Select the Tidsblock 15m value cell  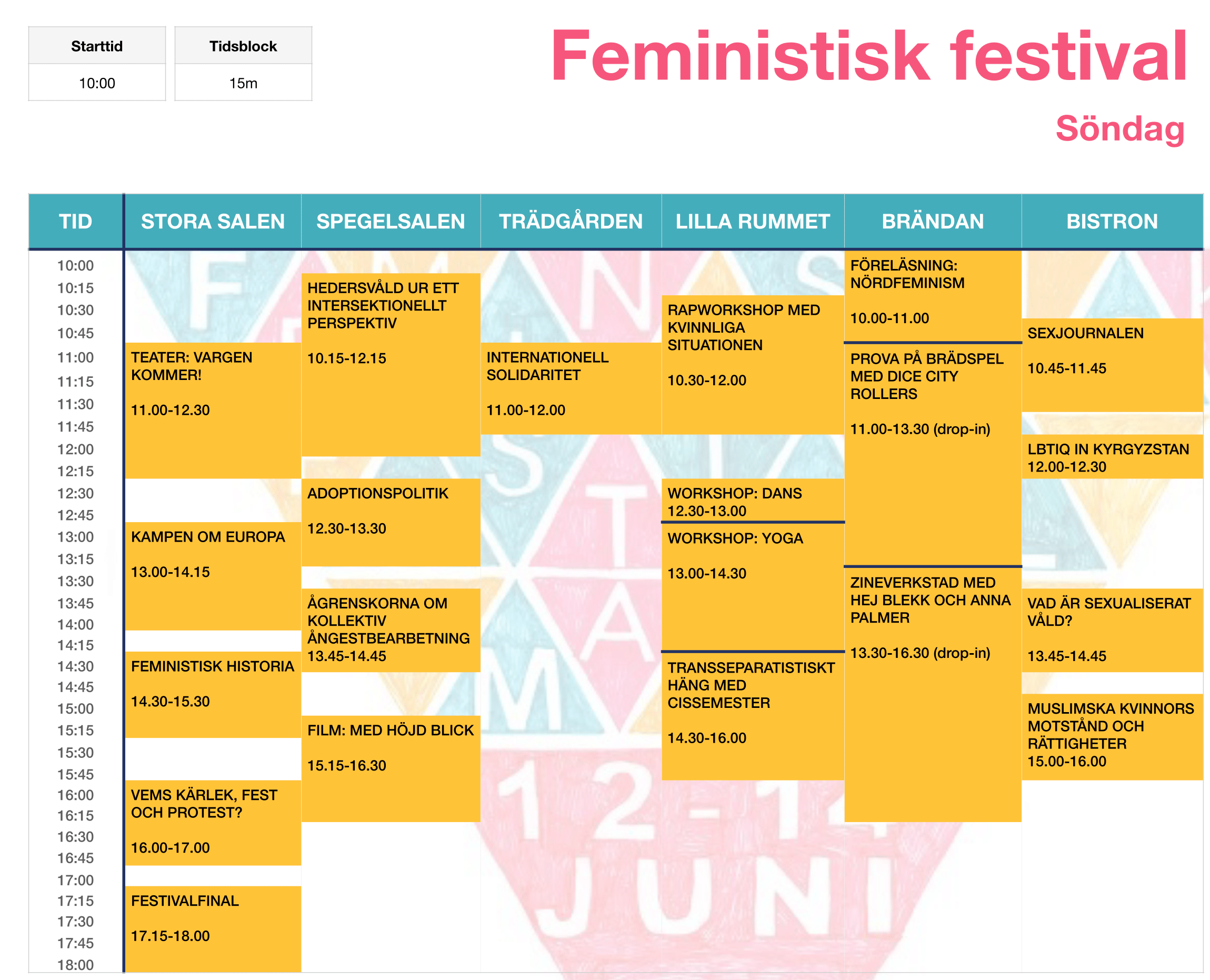(243, 83)
